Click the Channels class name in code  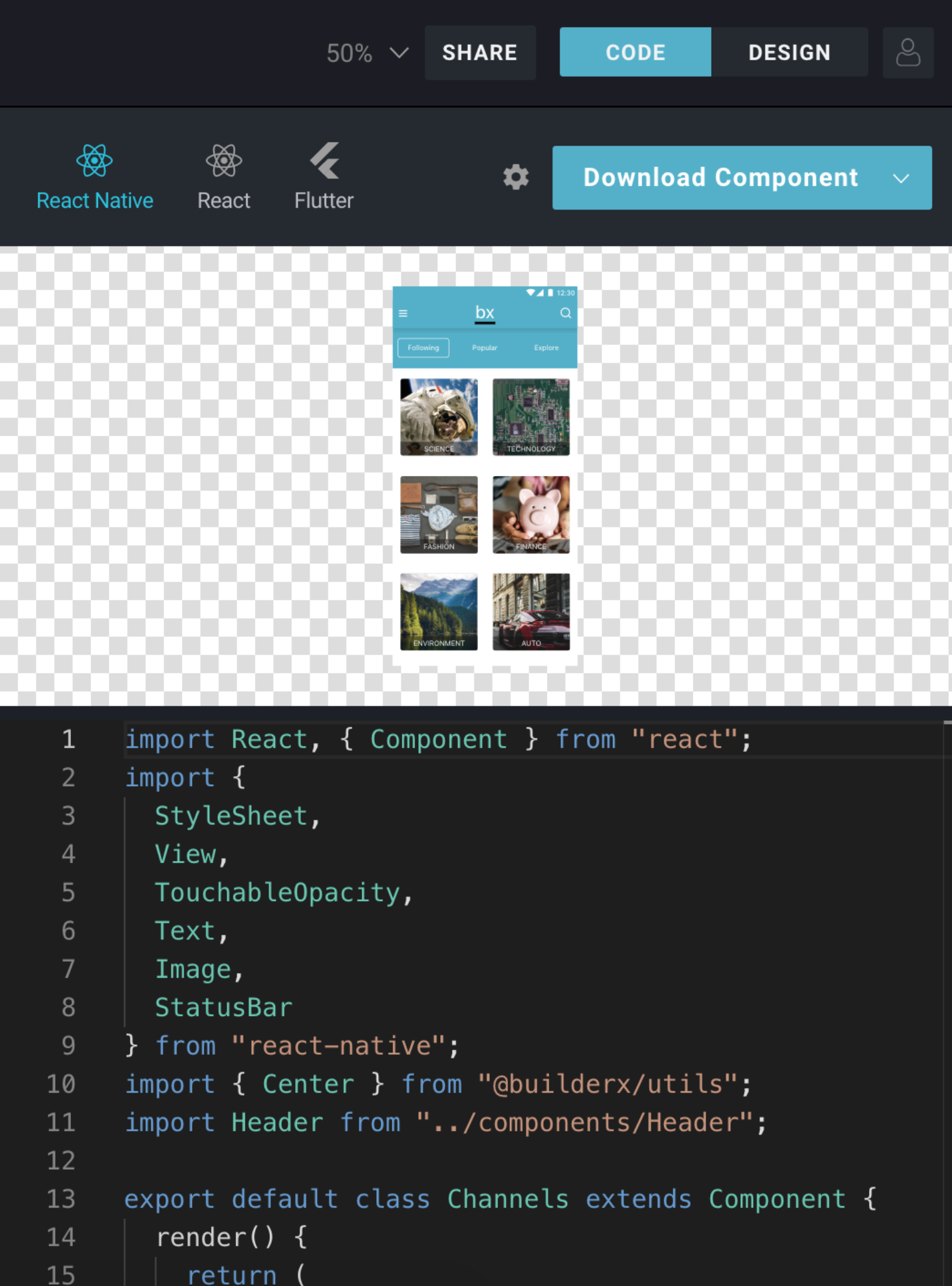tap(508, 1199)
